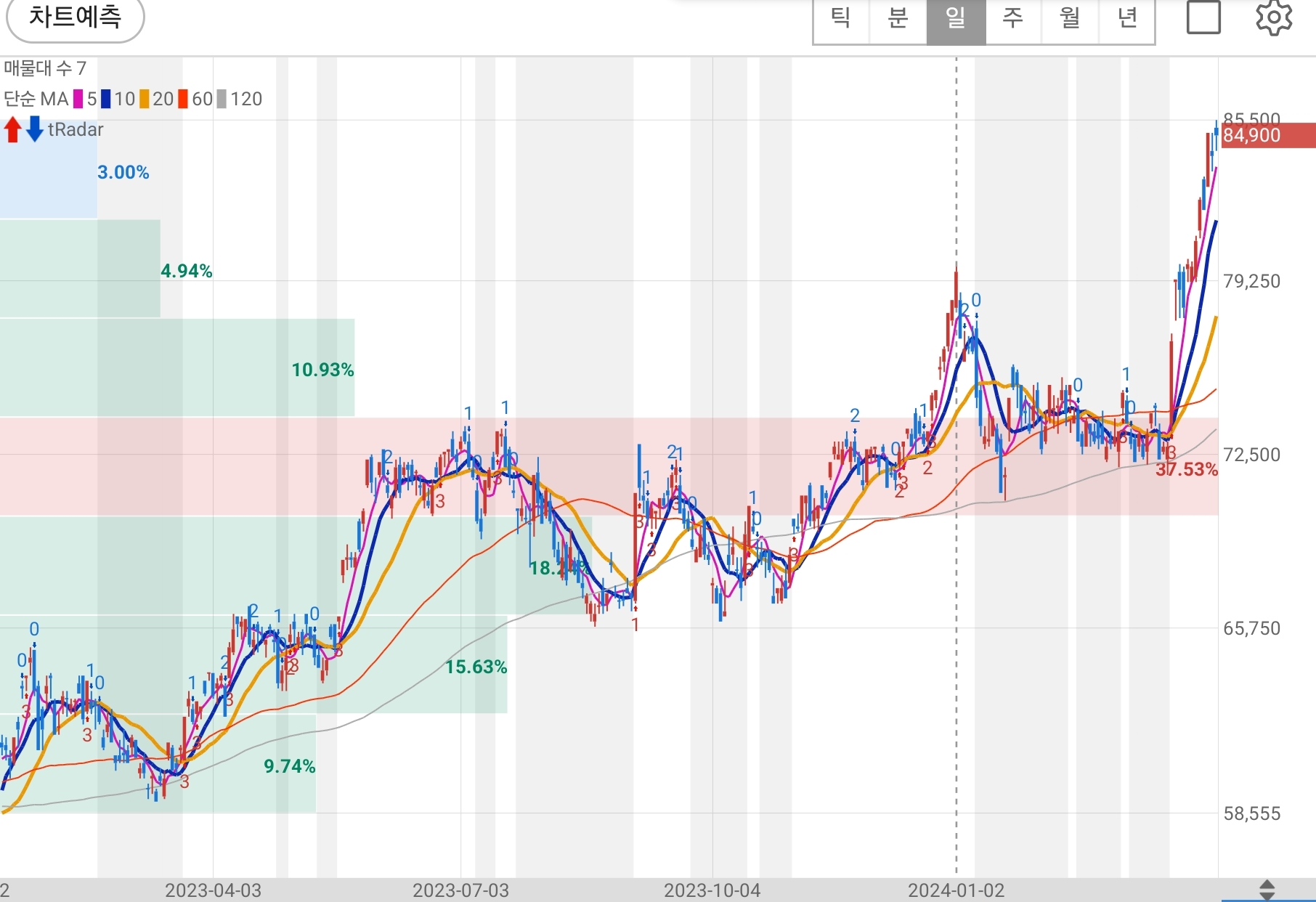Open the chart settings gear

1274,18
